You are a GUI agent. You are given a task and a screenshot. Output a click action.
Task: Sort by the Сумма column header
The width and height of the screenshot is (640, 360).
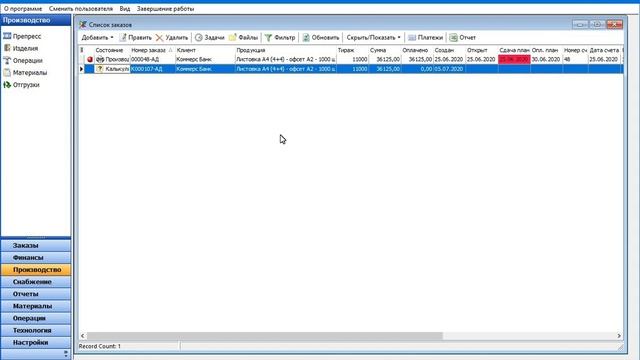pyautogui.click(x=385, y=50)
